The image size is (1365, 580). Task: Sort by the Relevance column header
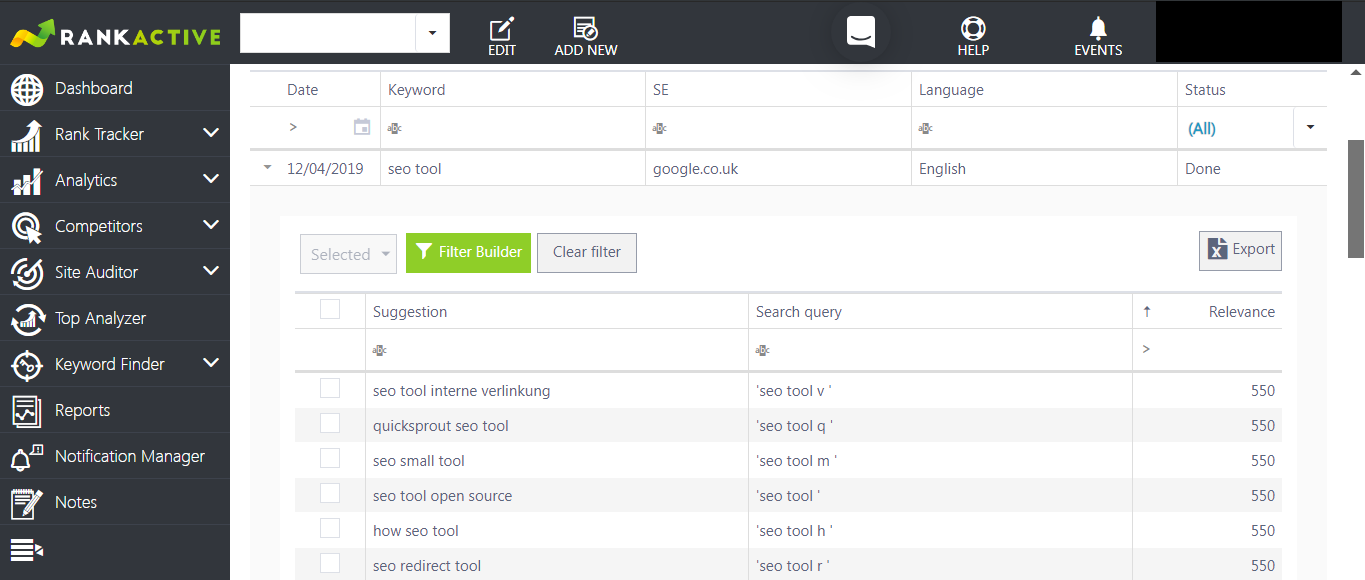(x=1207, y=311)
